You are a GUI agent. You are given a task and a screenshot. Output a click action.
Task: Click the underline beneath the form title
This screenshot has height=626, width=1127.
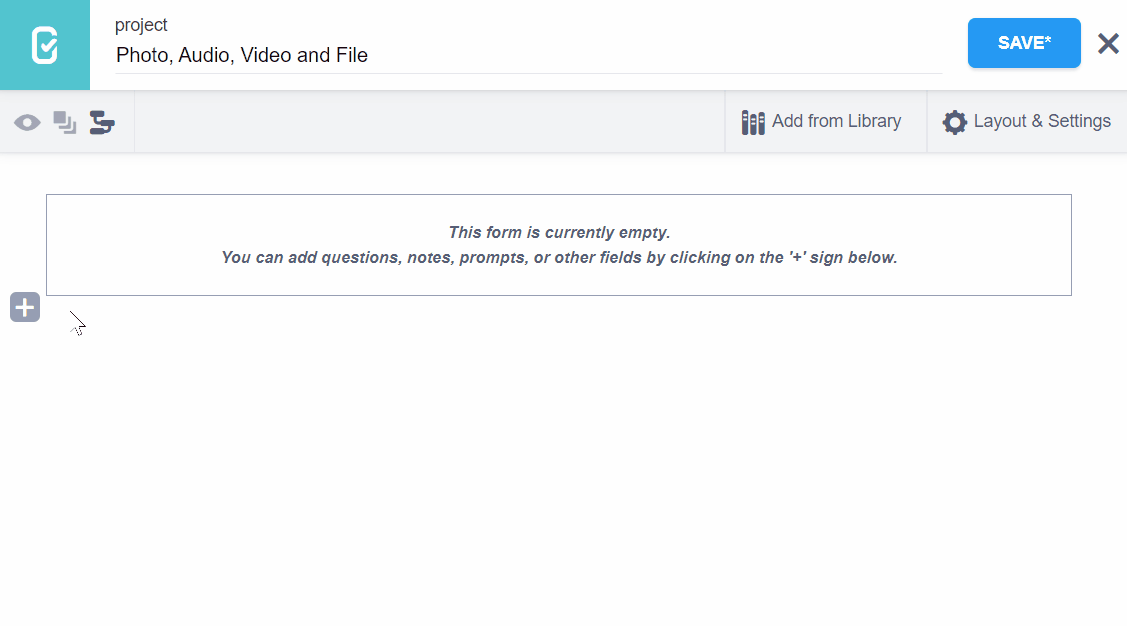[528, 73]
